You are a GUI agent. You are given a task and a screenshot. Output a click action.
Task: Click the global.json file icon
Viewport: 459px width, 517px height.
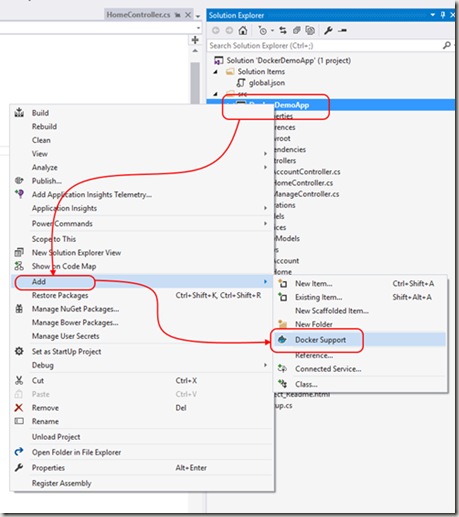coord(241,83)
